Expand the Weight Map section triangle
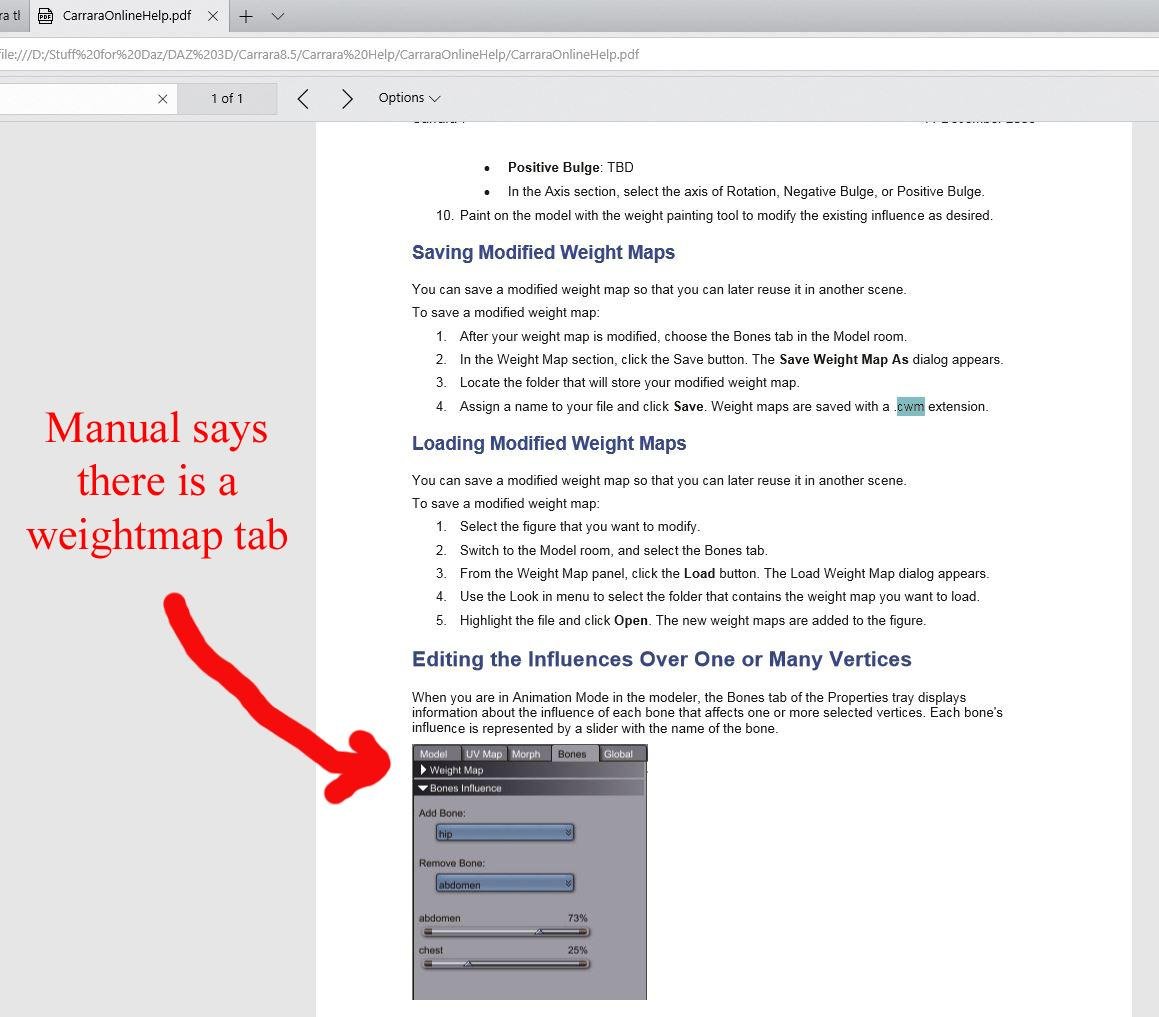Image resolution: width=1159 pixels, height=1017 pixels. (x=424, y=770)
